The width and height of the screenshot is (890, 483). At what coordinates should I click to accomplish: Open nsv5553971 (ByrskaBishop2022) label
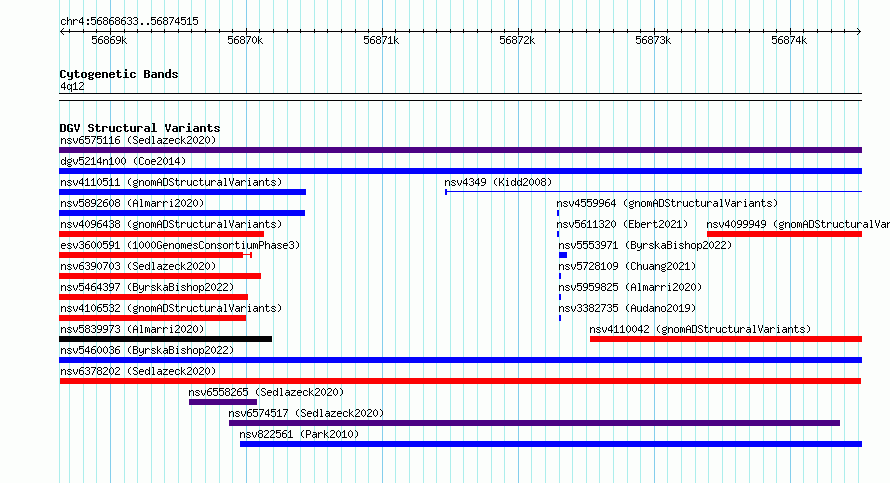pyautogui.click(x=645, y=245)
